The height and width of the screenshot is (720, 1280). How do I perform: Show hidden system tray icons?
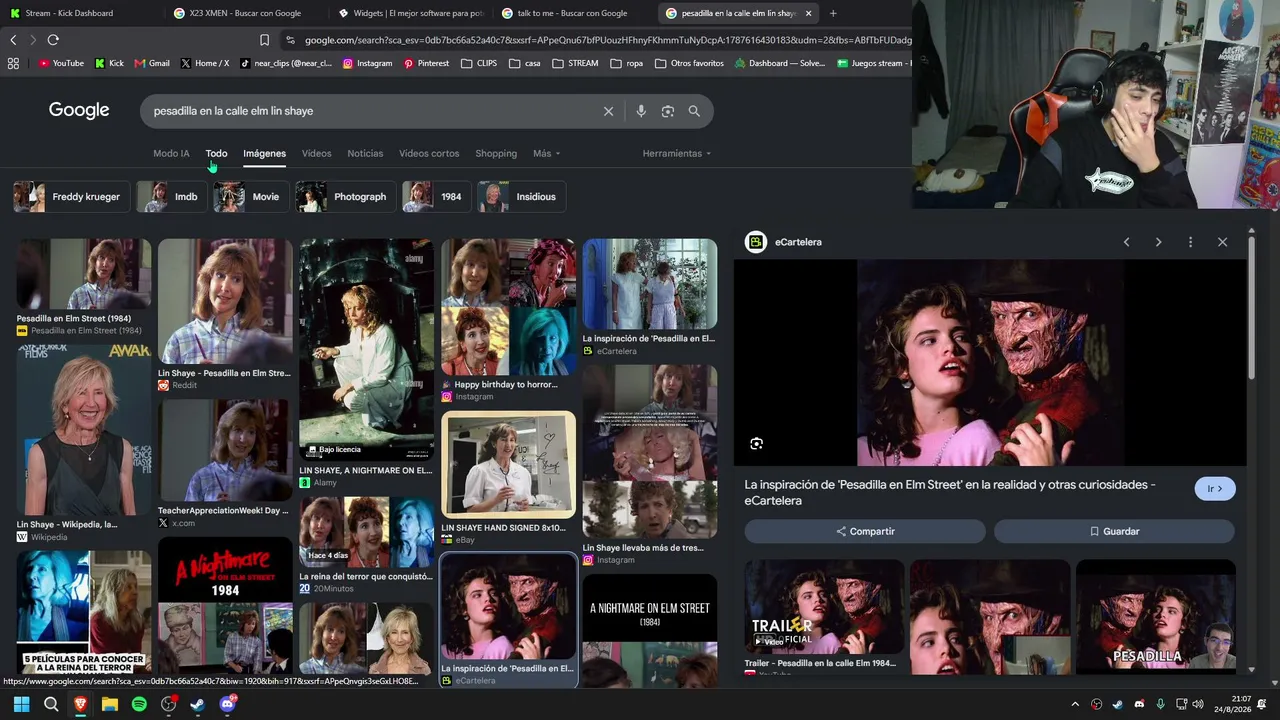click(x=1075, y=704)
